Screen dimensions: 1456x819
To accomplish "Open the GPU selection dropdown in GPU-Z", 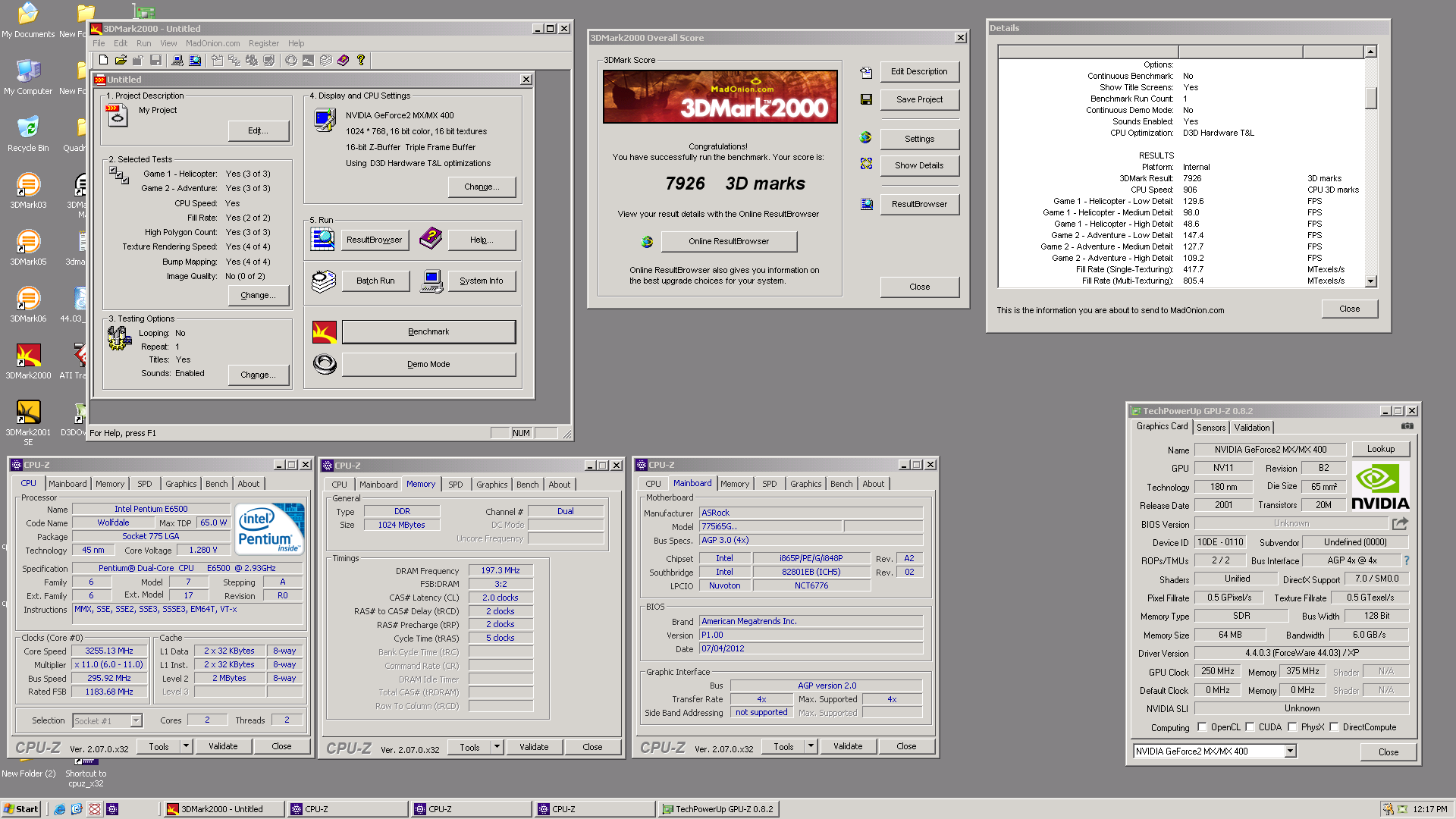I will [1290, 752].
